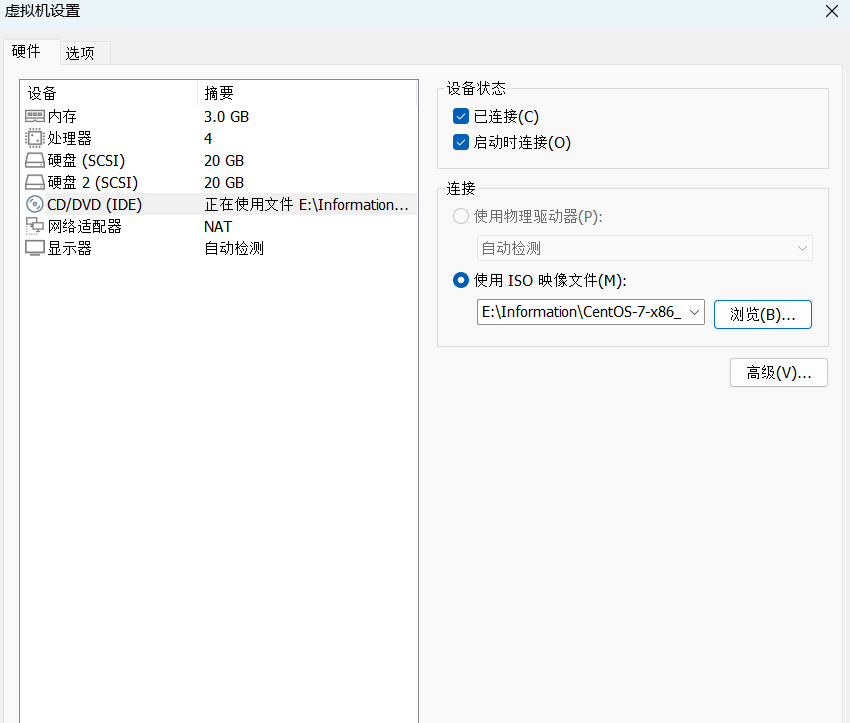The width and height of the screenshot is (850, 723).
Task: Click the CD/DVD (IDE) disc icon
Action: tap(35, 205)
